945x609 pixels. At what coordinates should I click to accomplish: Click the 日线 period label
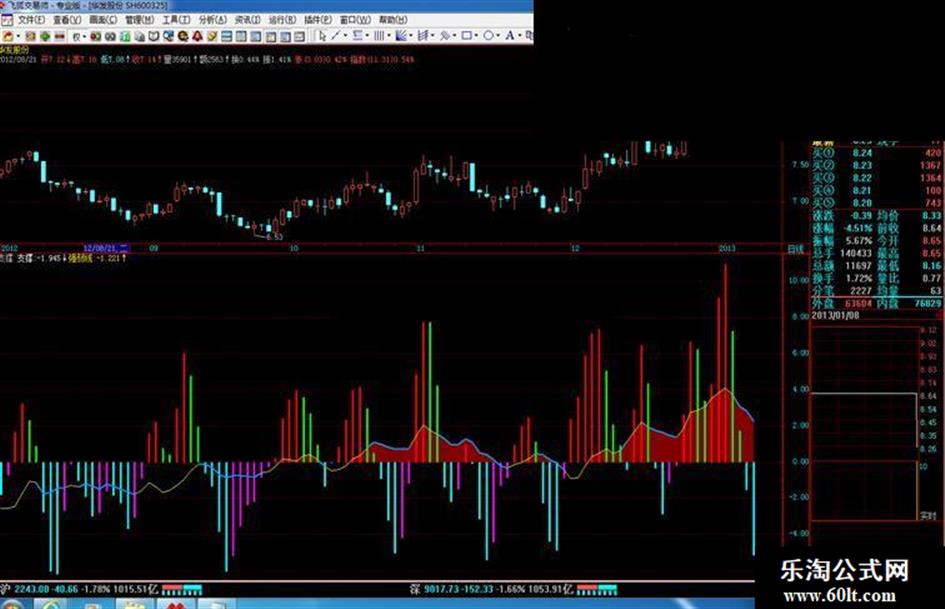click(795, 249)
